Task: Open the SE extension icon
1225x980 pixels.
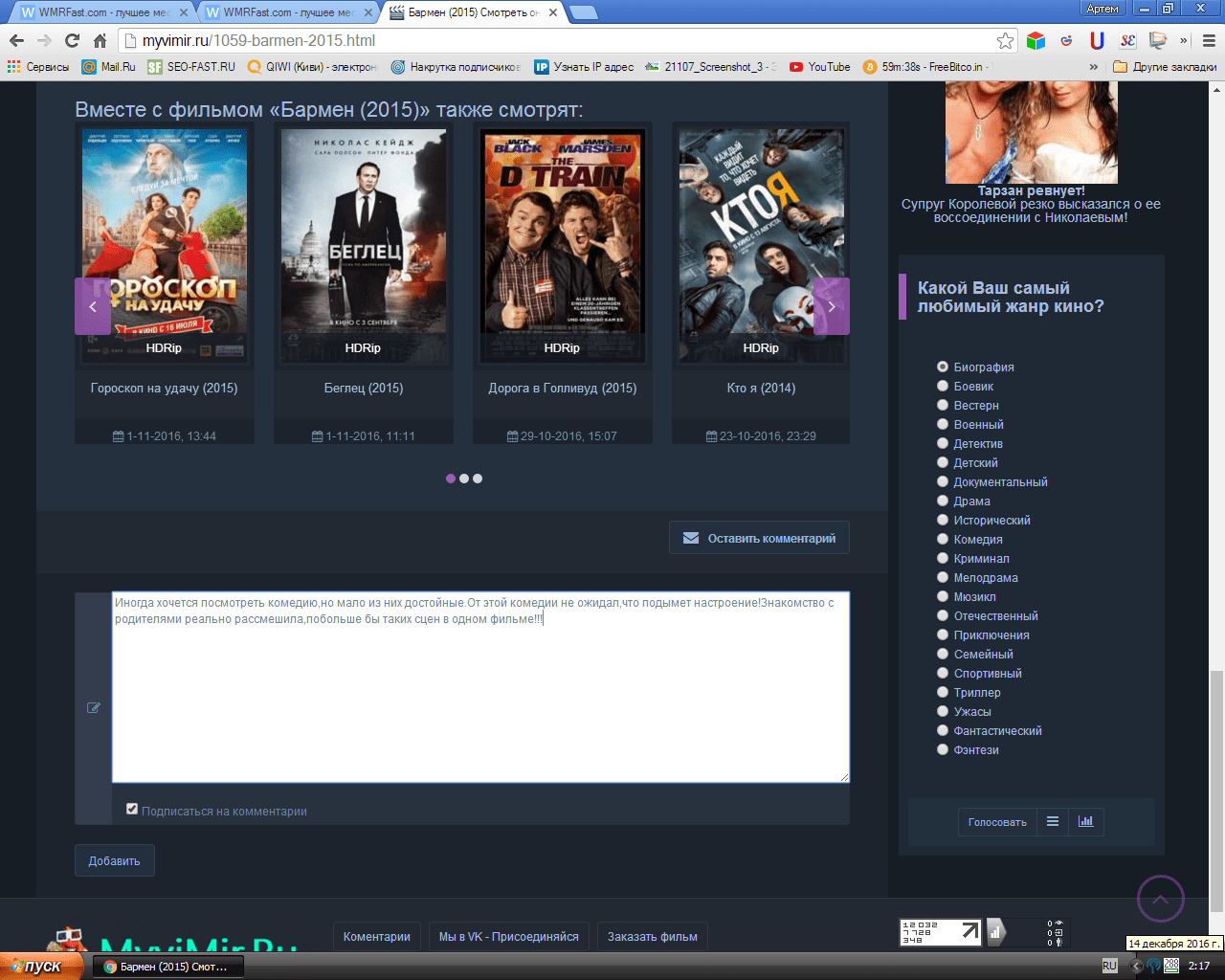Action: point(1127,40)
